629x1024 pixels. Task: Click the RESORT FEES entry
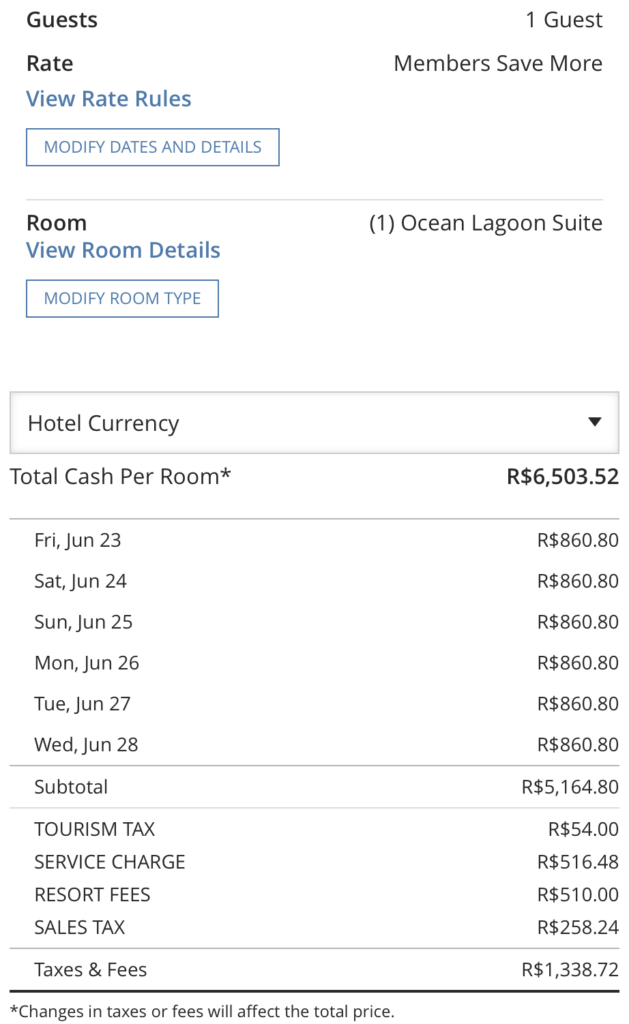click(314, 894)
